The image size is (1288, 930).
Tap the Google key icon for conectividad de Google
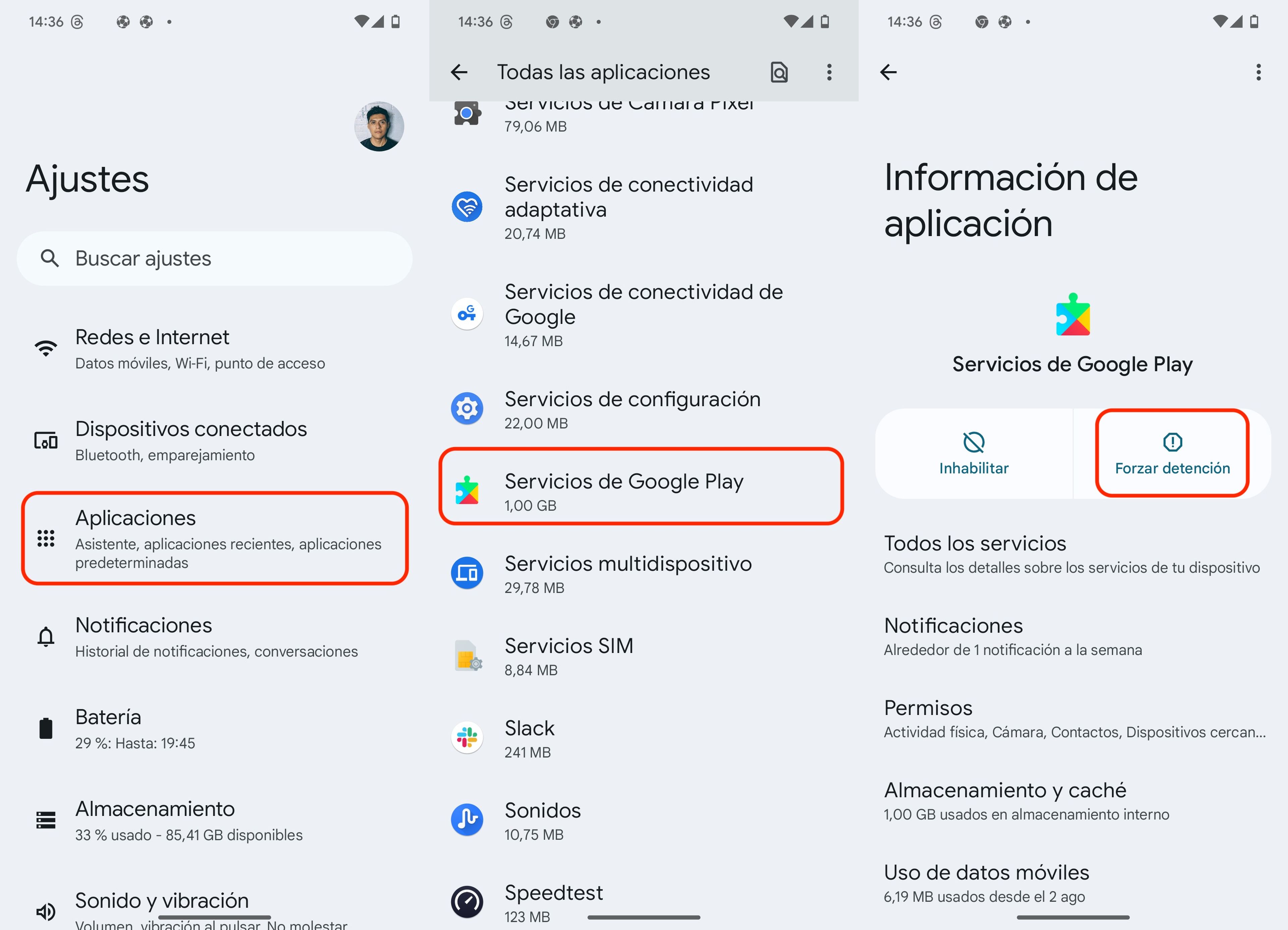pos(467,313)
